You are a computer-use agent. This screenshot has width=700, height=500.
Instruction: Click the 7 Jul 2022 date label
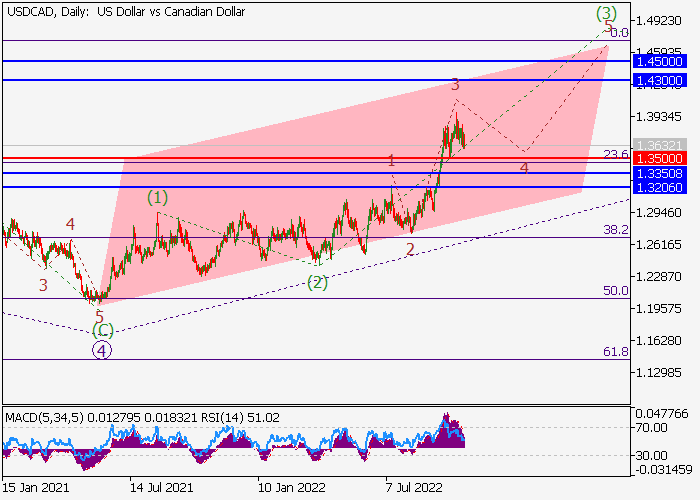click(x=414, y=488)
